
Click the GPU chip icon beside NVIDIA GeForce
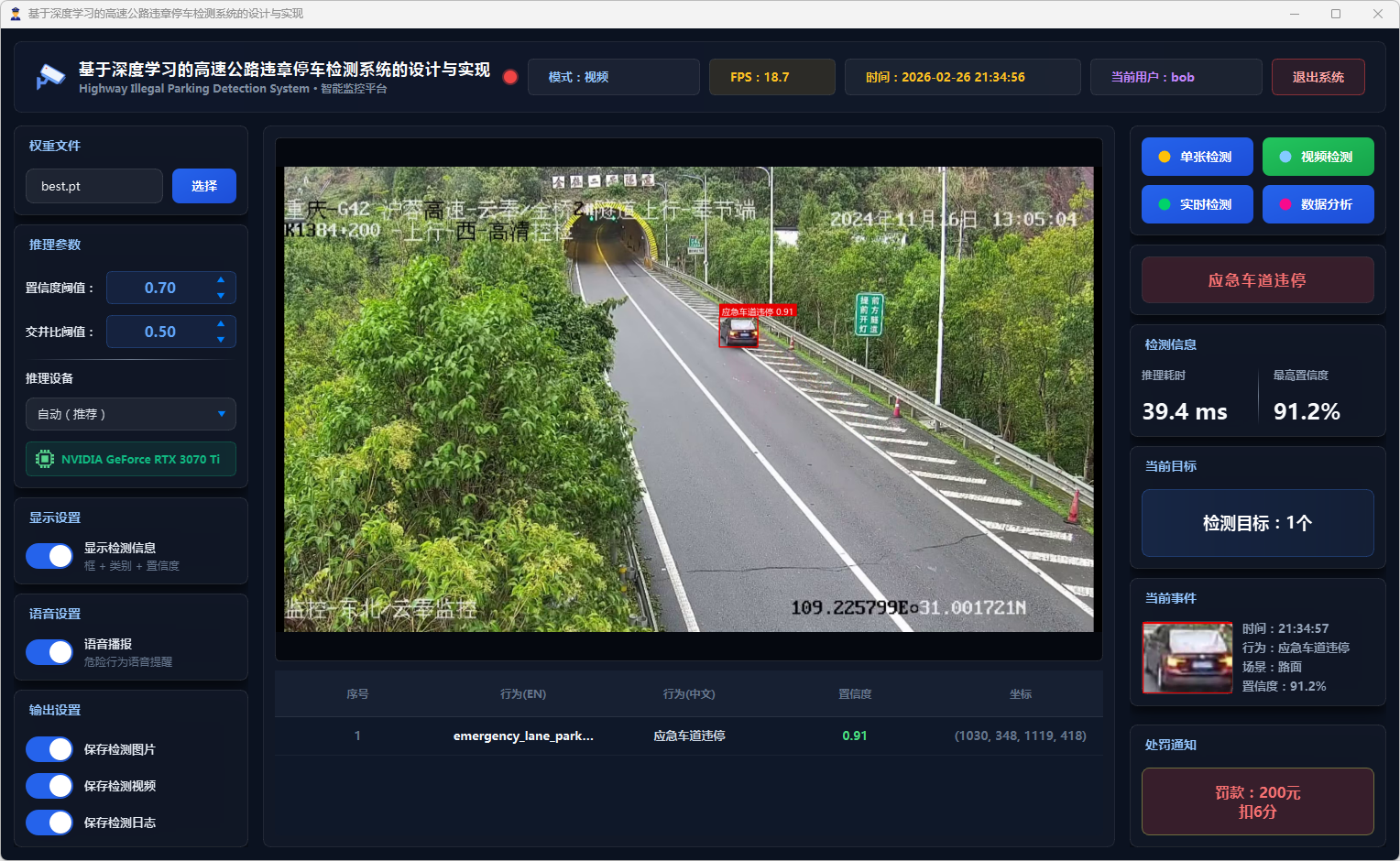pyautogui.click(x=44, y=459)
